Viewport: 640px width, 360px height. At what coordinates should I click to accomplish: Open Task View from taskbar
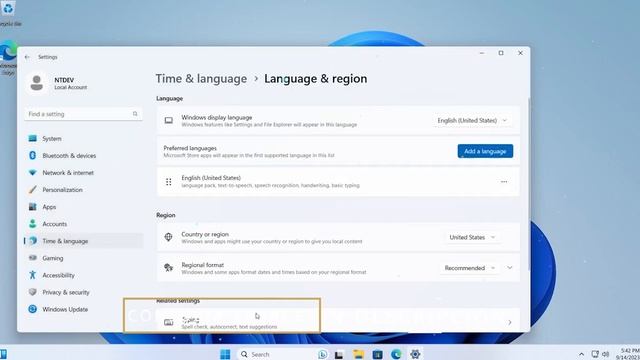(x=339, y=354)
